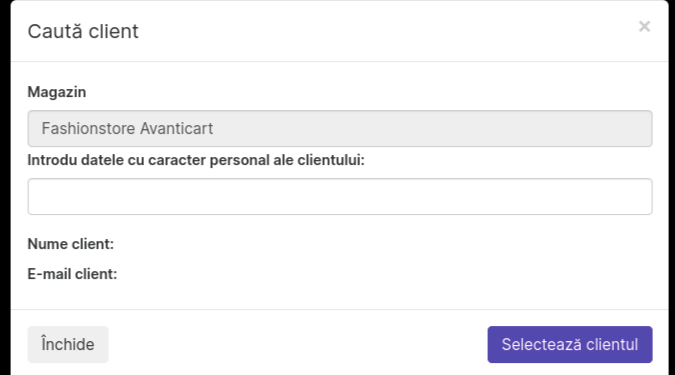This screenshot has width=675, height=375.
Task: Click empty area next to E-mail client
Action: [x=385, y=274]
